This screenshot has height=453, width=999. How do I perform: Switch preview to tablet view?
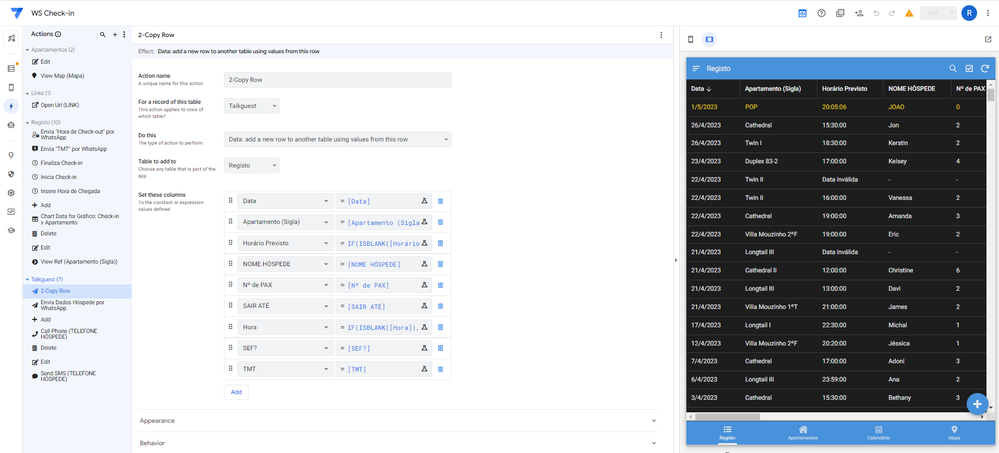point(710,40)
